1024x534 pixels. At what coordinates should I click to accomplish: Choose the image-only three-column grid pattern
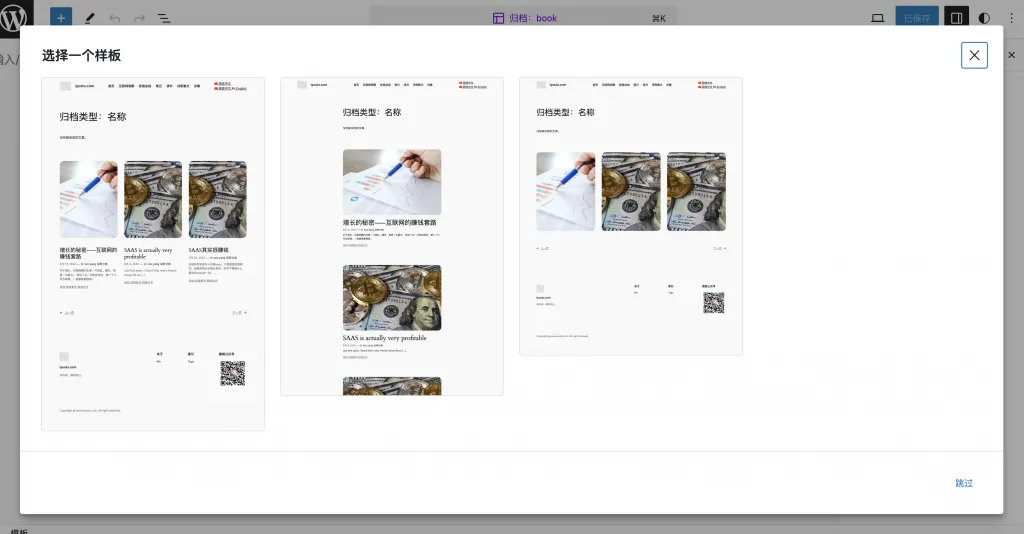(631, 216)
